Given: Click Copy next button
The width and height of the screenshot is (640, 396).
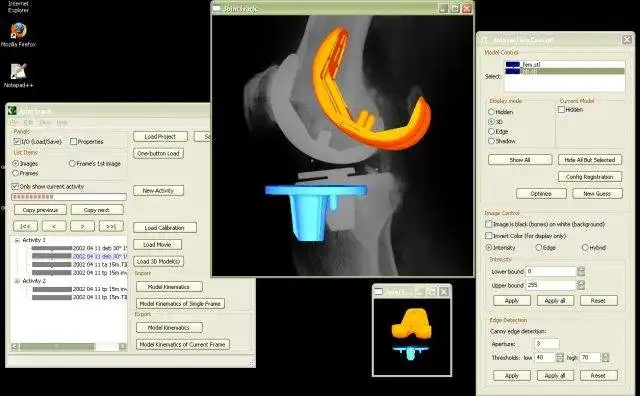Looking at the screenshot, I should 97,210.
